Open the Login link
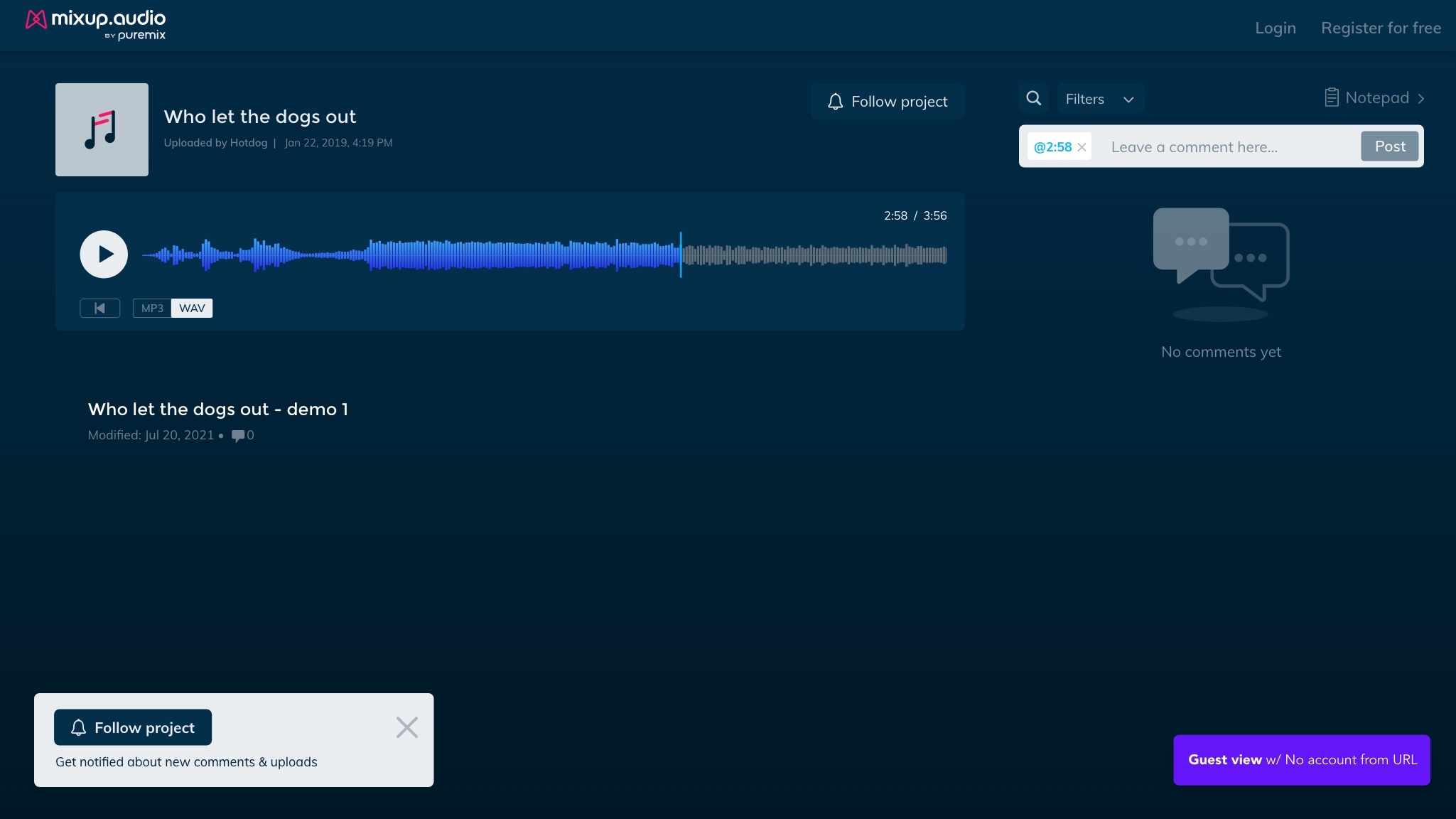This screenshot has height=819, width=1456. click(1275, 28)
